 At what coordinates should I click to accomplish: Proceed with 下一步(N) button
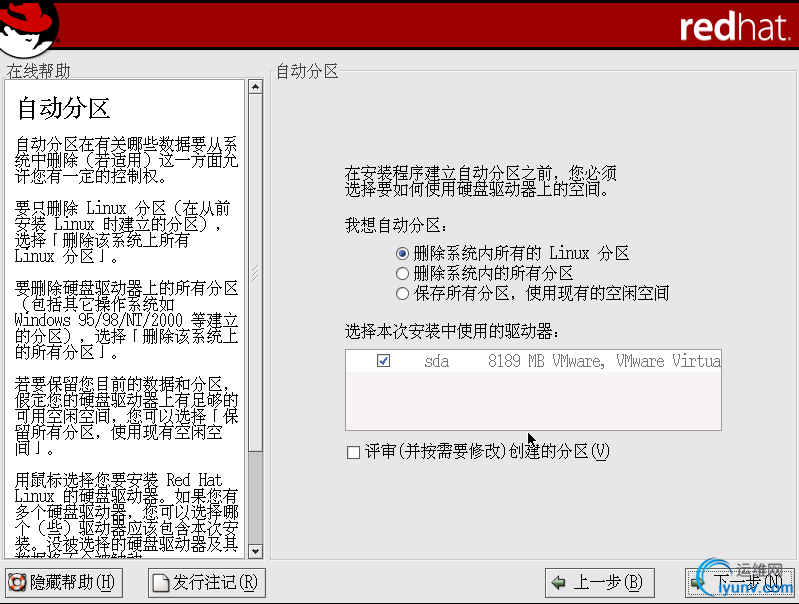[x=739, y=583]
